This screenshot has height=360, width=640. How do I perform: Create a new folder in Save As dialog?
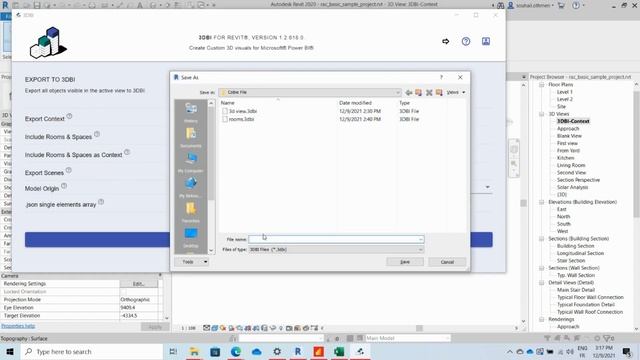[439, 93]
